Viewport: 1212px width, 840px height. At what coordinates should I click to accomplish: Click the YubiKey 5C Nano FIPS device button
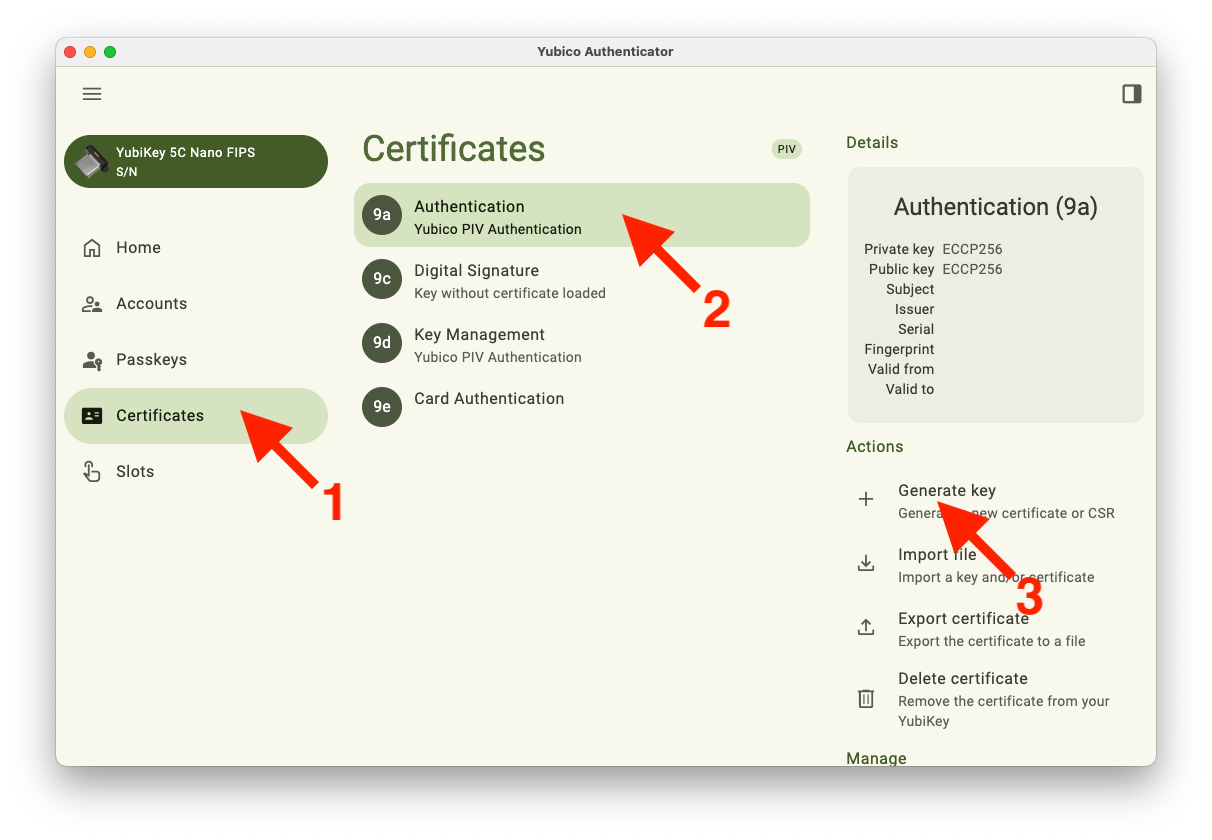pos(196,162)
